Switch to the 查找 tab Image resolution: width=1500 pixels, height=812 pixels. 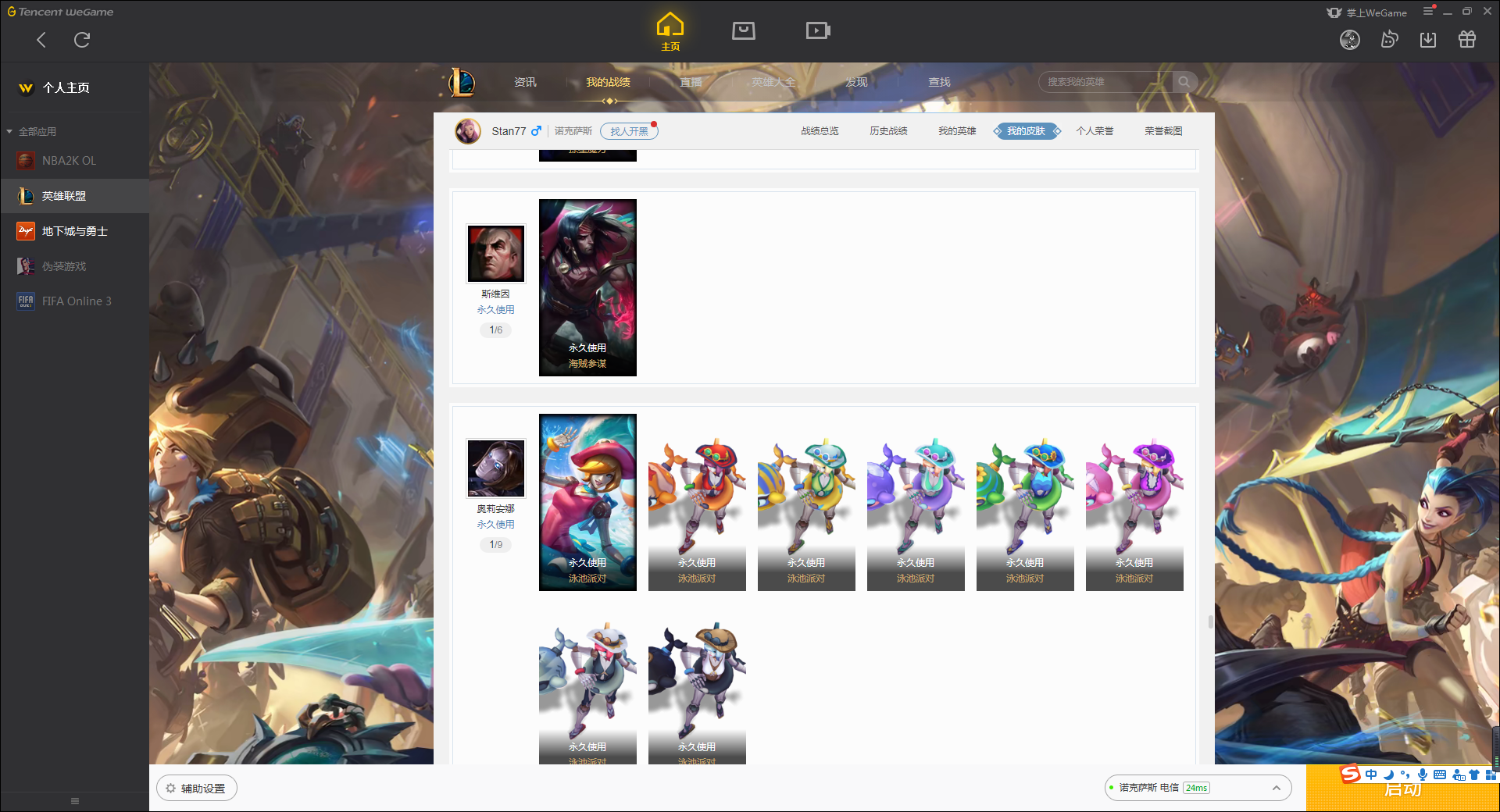pos(939,82)
